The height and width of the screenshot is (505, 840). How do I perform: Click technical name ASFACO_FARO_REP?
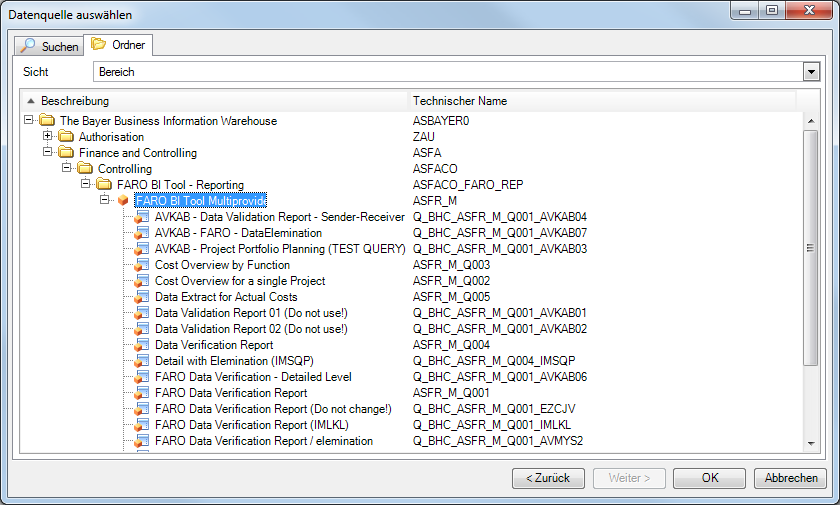coord(468,185)
